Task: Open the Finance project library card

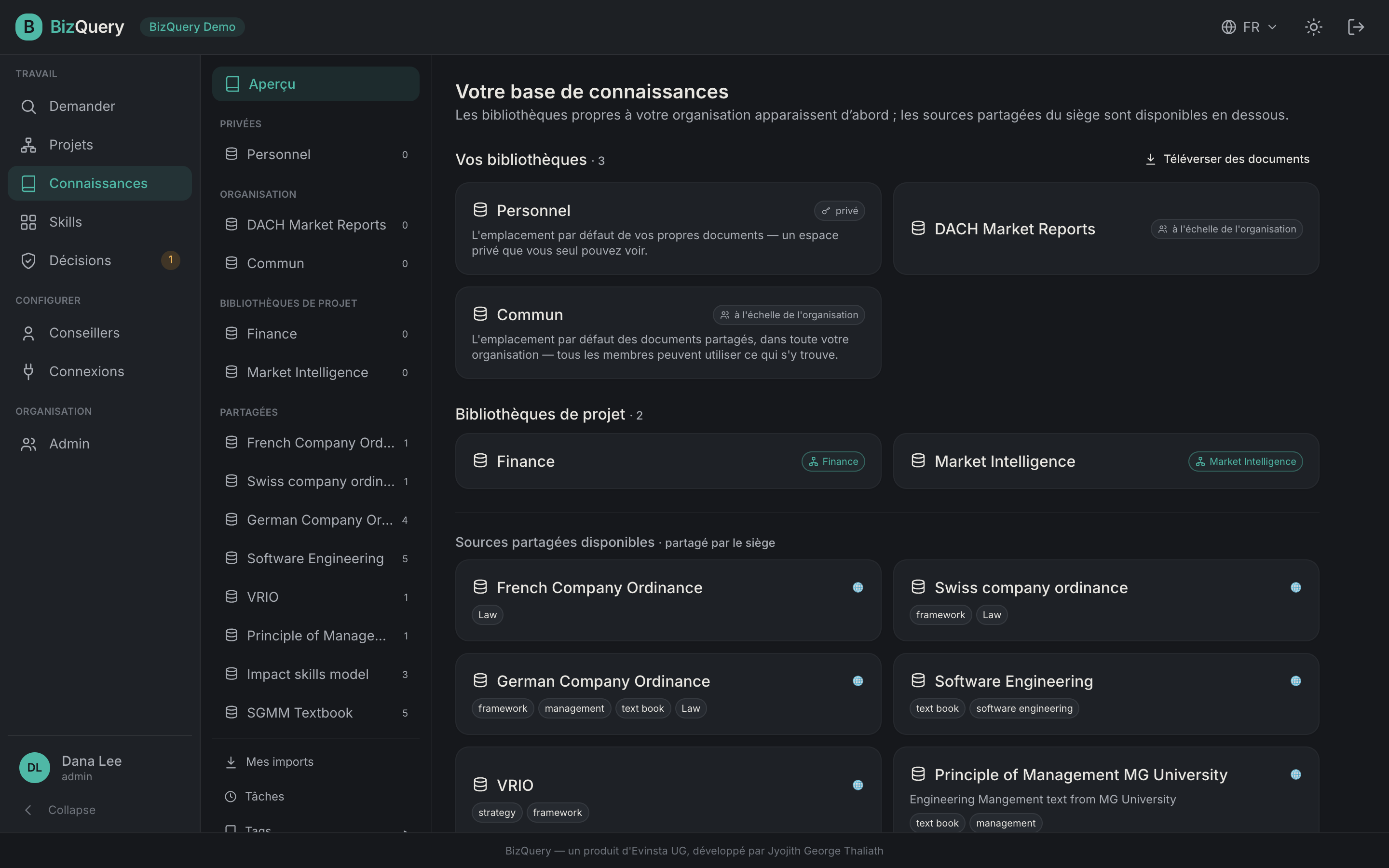Action: [668, 461]
